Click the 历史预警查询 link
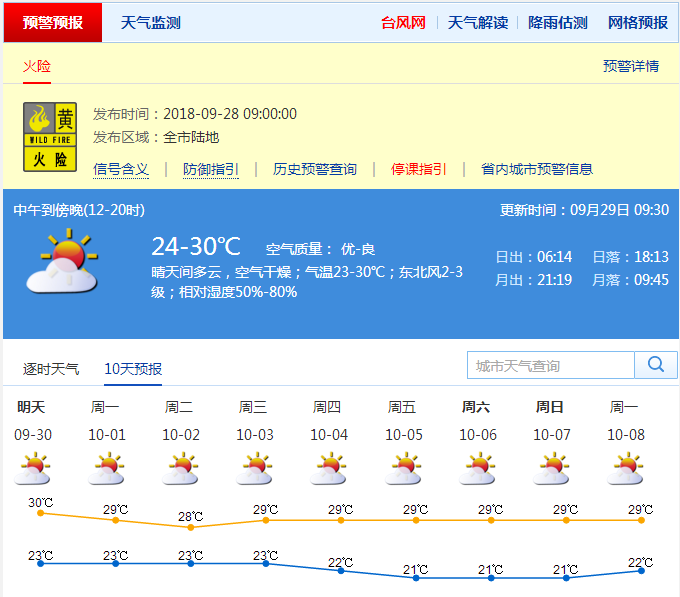 [x=314, y=169]
